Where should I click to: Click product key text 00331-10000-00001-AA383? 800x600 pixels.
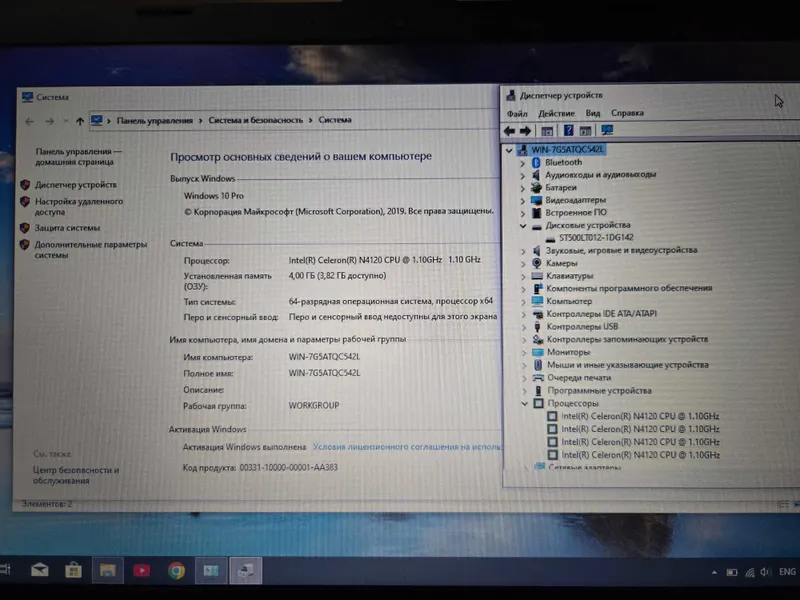288,467
